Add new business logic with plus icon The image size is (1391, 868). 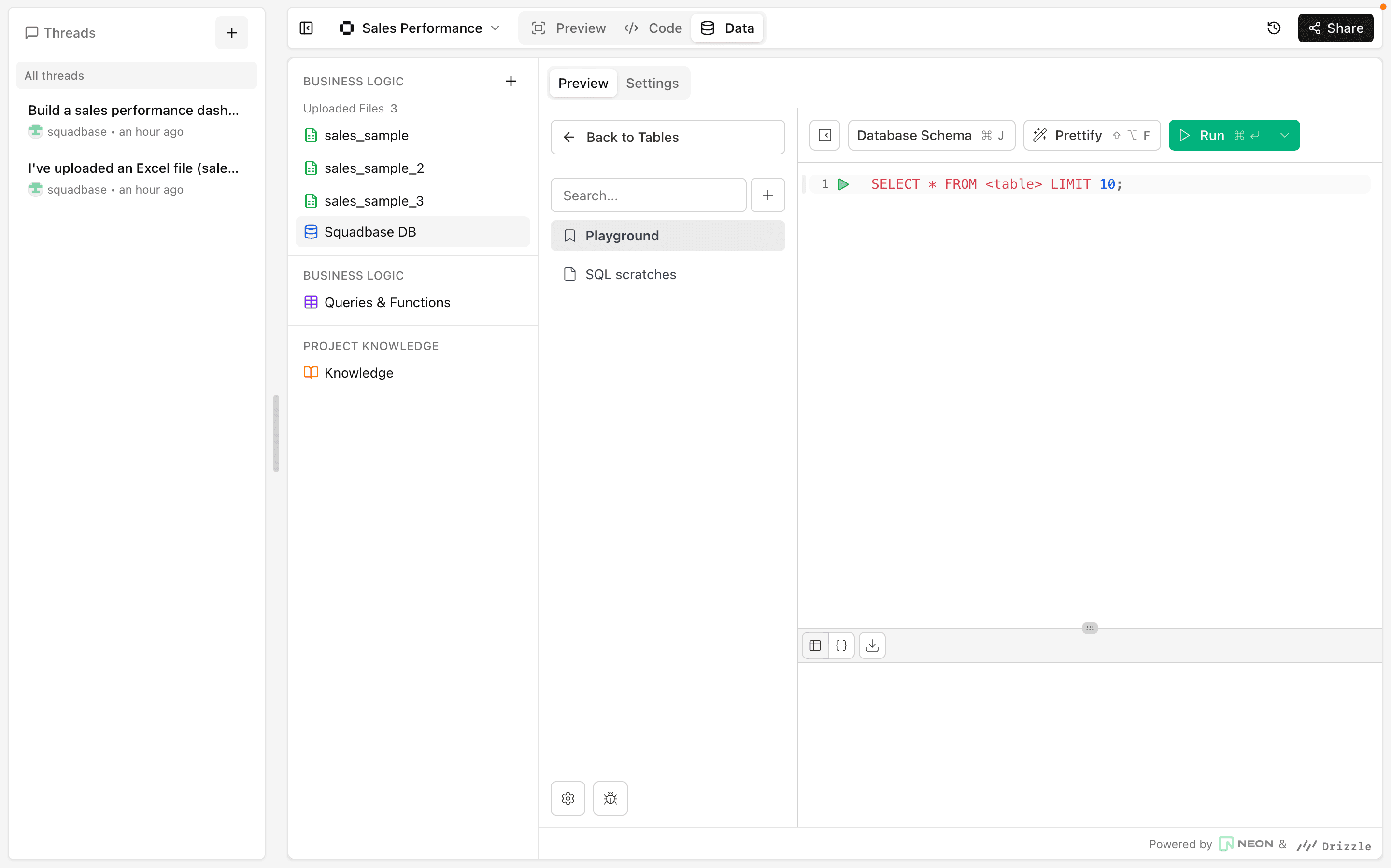click(x=511, y=82)
